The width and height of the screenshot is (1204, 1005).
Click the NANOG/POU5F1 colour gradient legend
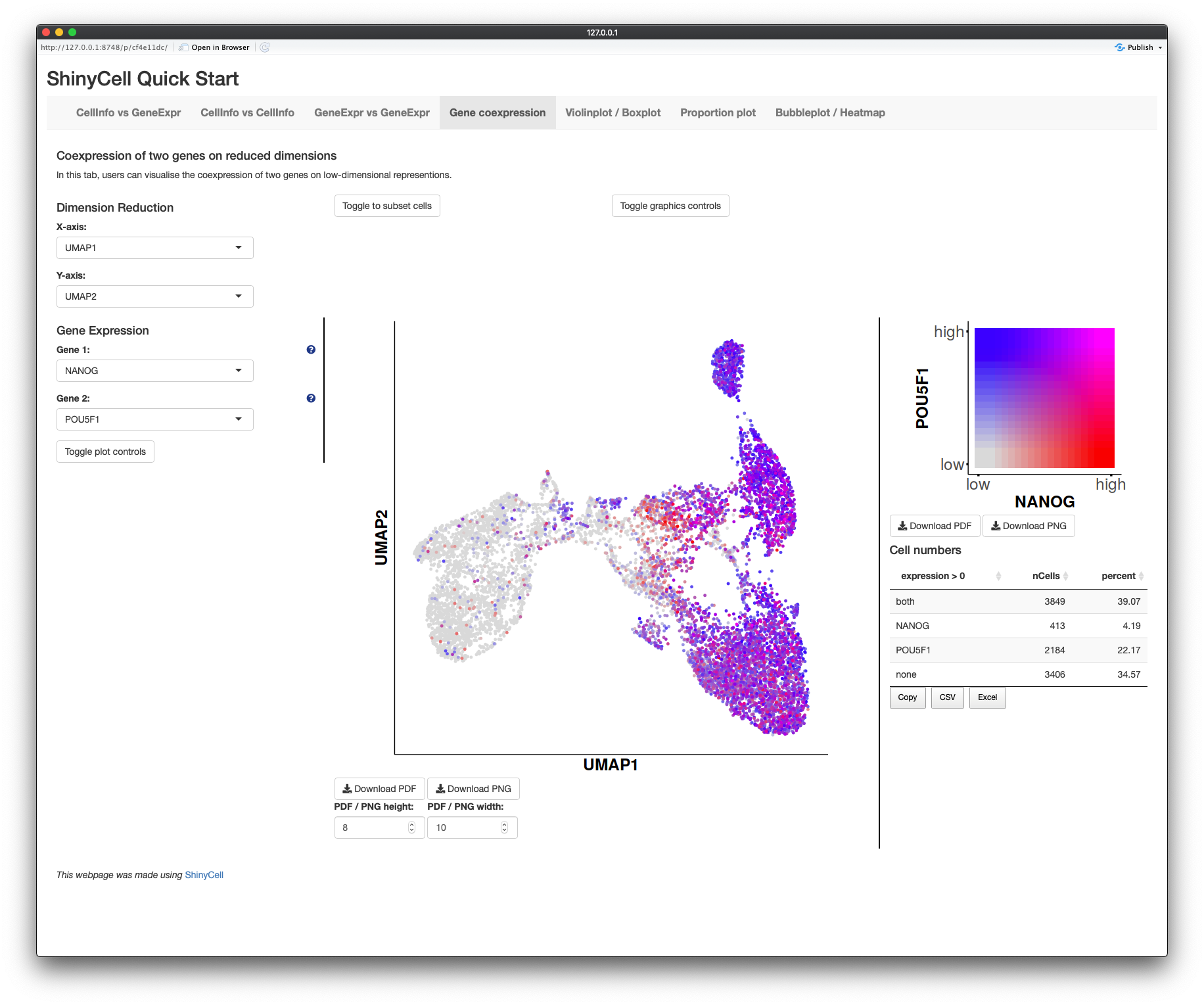tap(1044, 398)
